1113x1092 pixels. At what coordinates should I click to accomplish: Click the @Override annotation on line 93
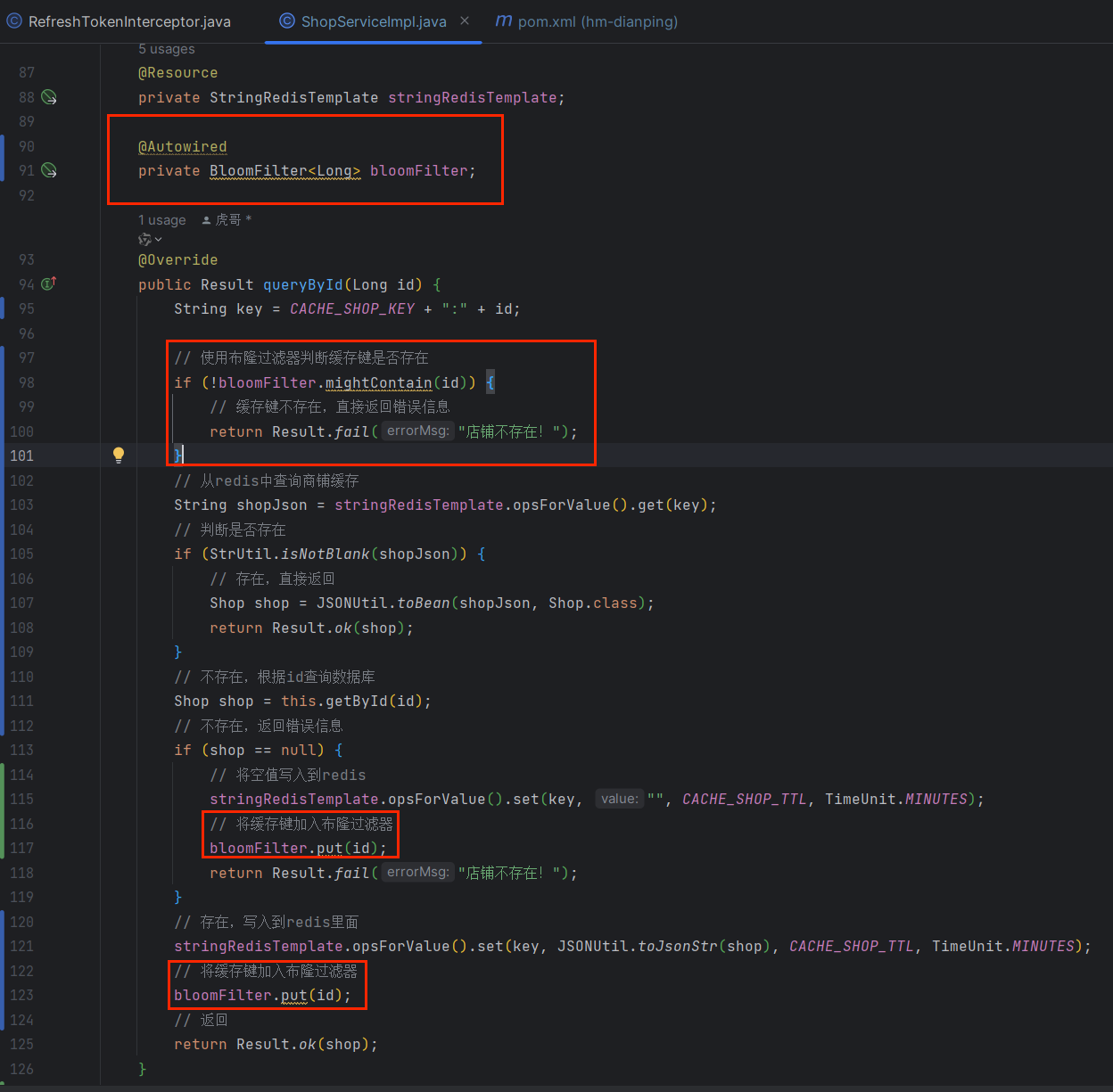tap(177, 259)
